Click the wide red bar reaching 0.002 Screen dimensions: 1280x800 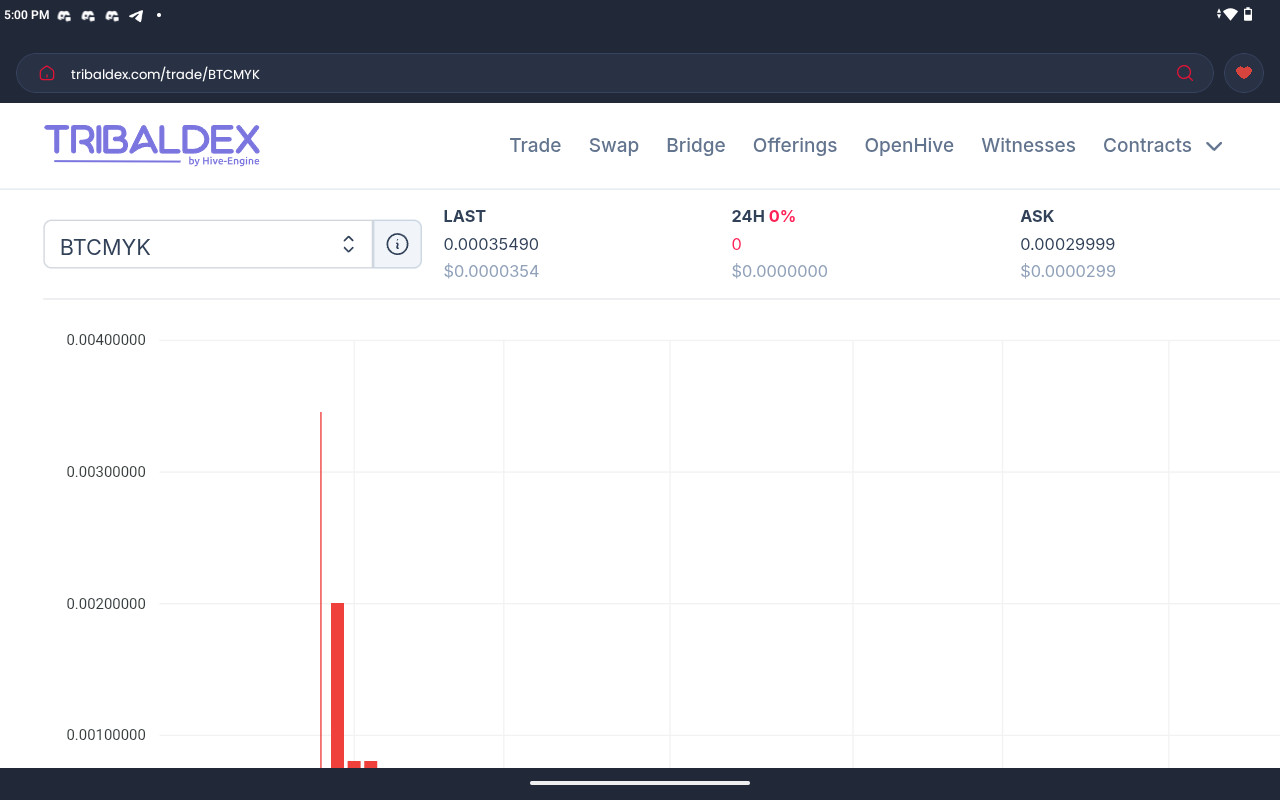[337, 685]
